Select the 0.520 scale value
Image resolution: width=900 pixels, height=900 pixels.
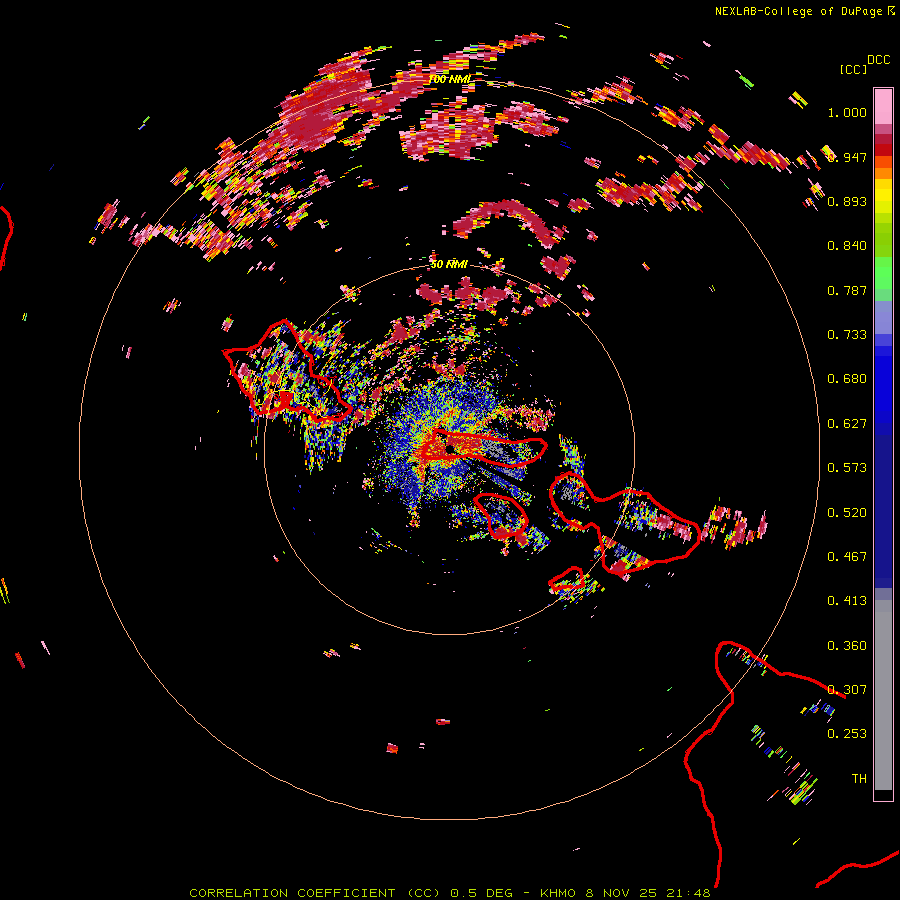click(847, 513)
